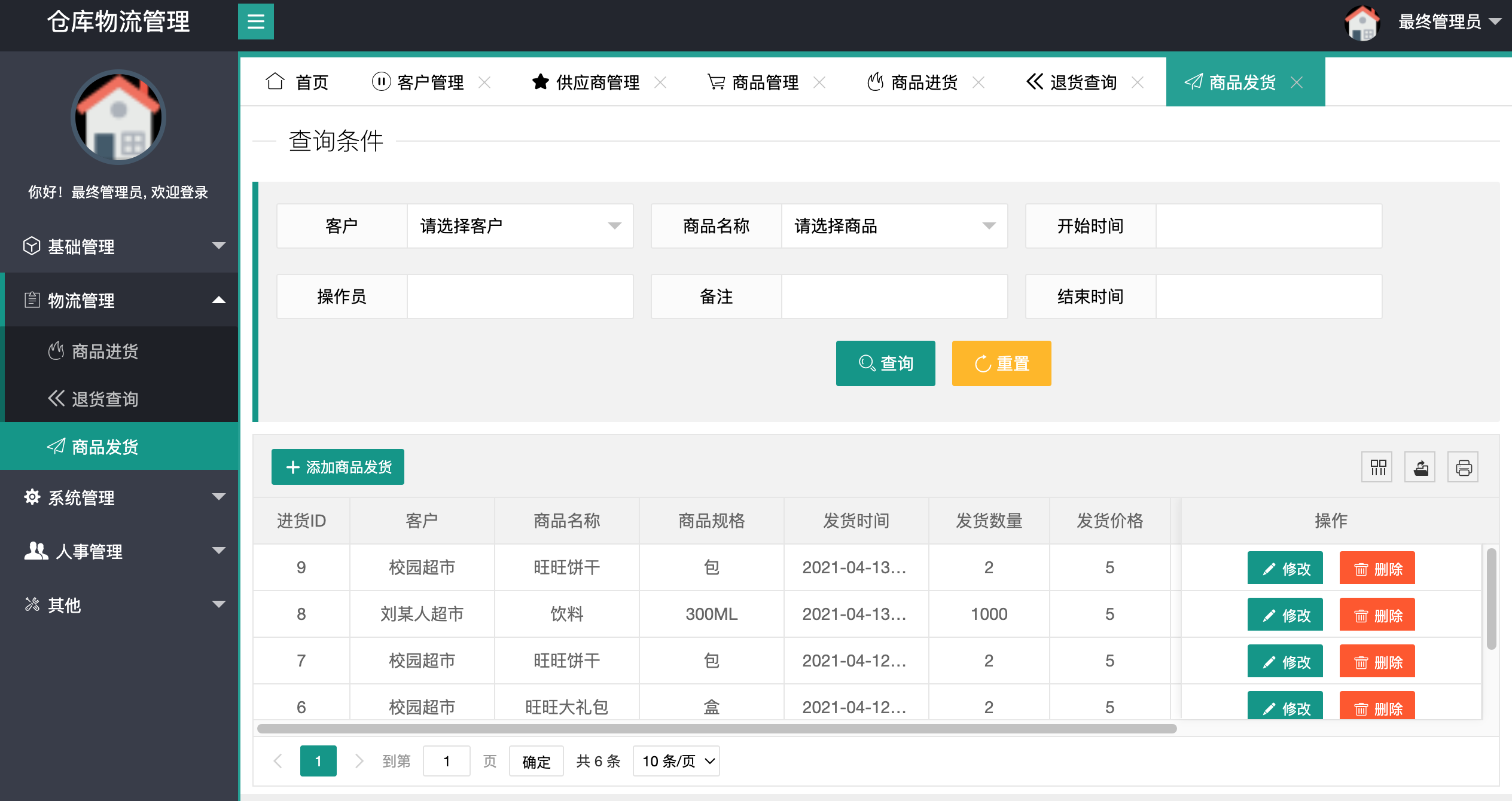Close the active 商品发货 tab
This screenshot has height=801, width=1512.
(x=1297, y=82)
